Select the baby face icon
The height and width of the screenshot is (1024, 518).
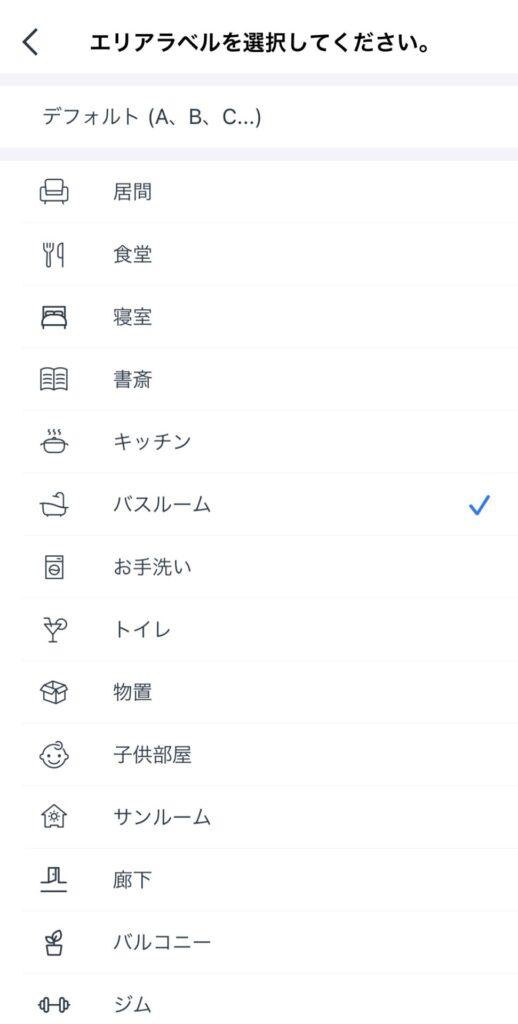54,755
